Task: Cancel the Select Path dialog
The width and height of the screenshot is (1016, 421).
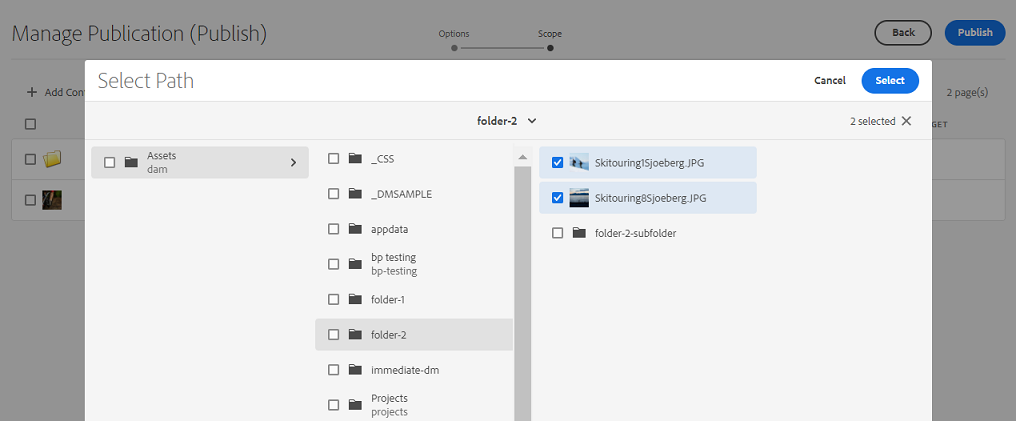Action: tap(830, 81)
